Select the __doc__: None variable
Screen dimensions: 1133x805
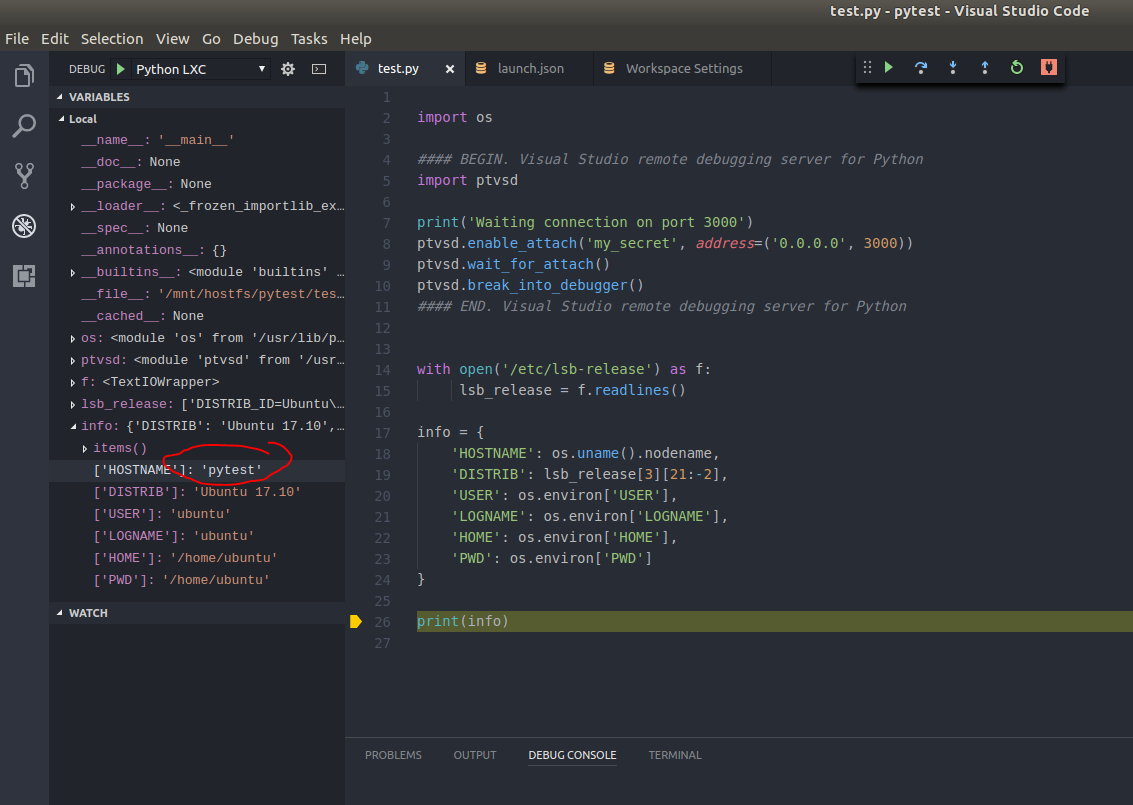pyautogui.click(x=197, y=162)
